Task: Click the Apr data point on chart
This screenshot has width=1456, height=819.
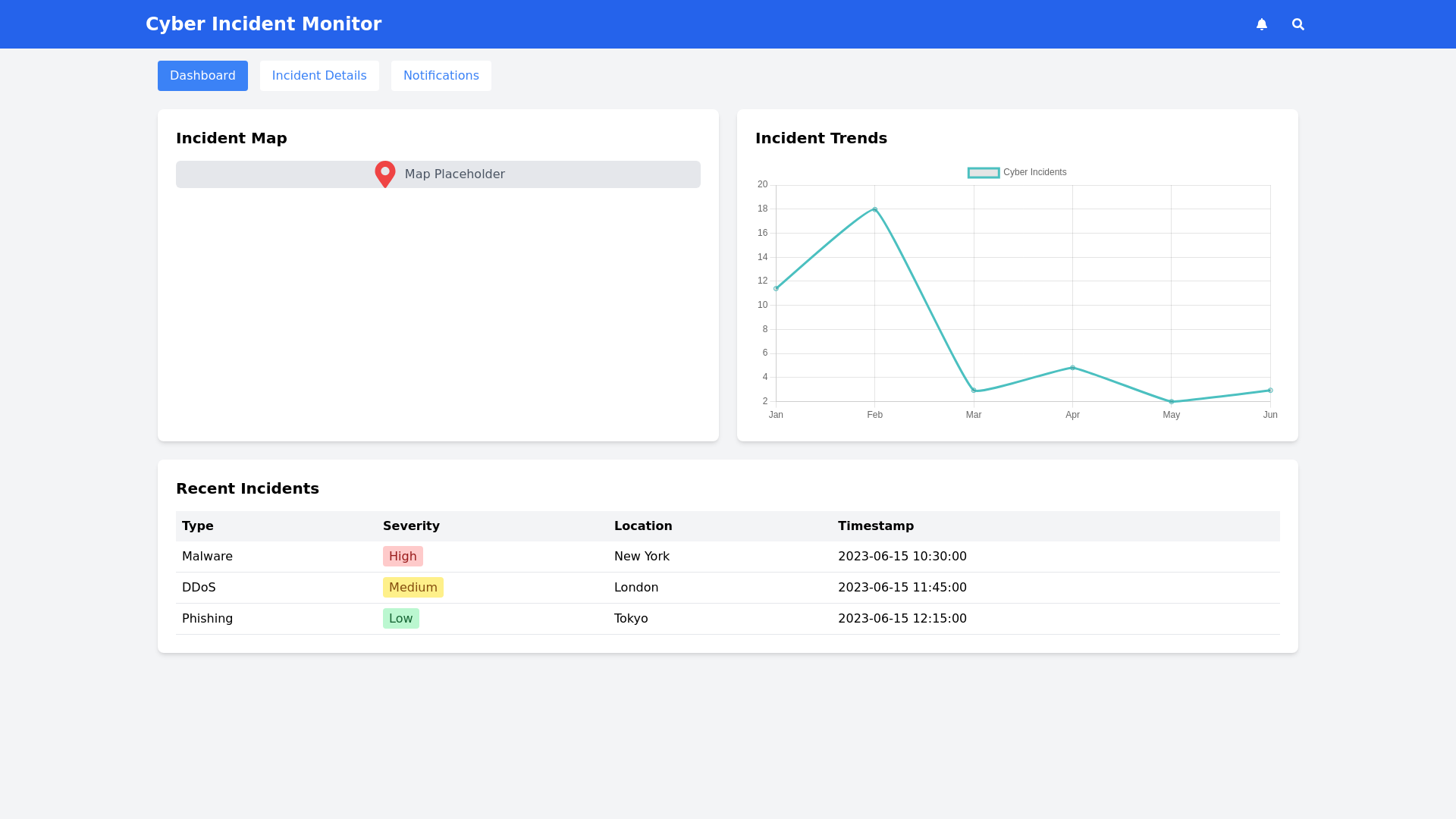Action: point(1072,368)
